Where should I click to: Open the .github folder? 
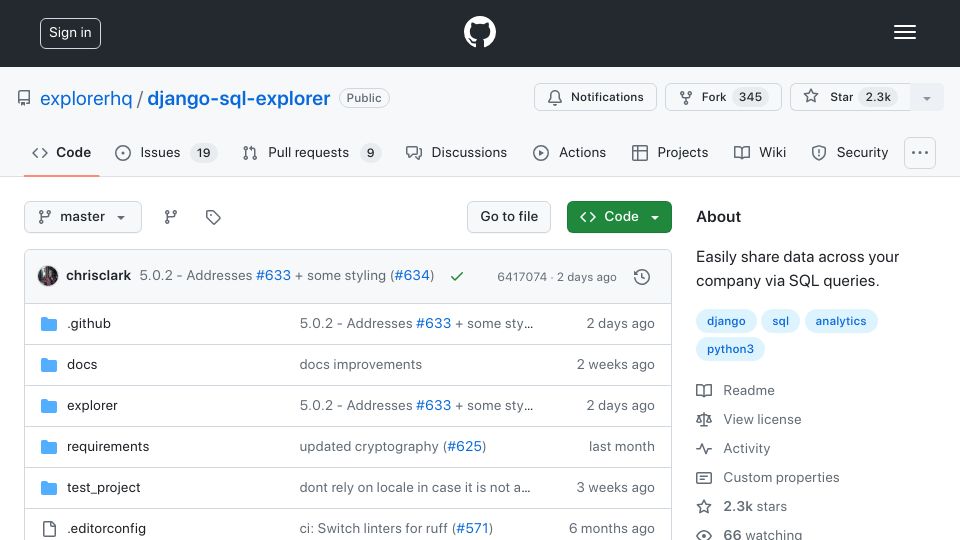[89, 323]
